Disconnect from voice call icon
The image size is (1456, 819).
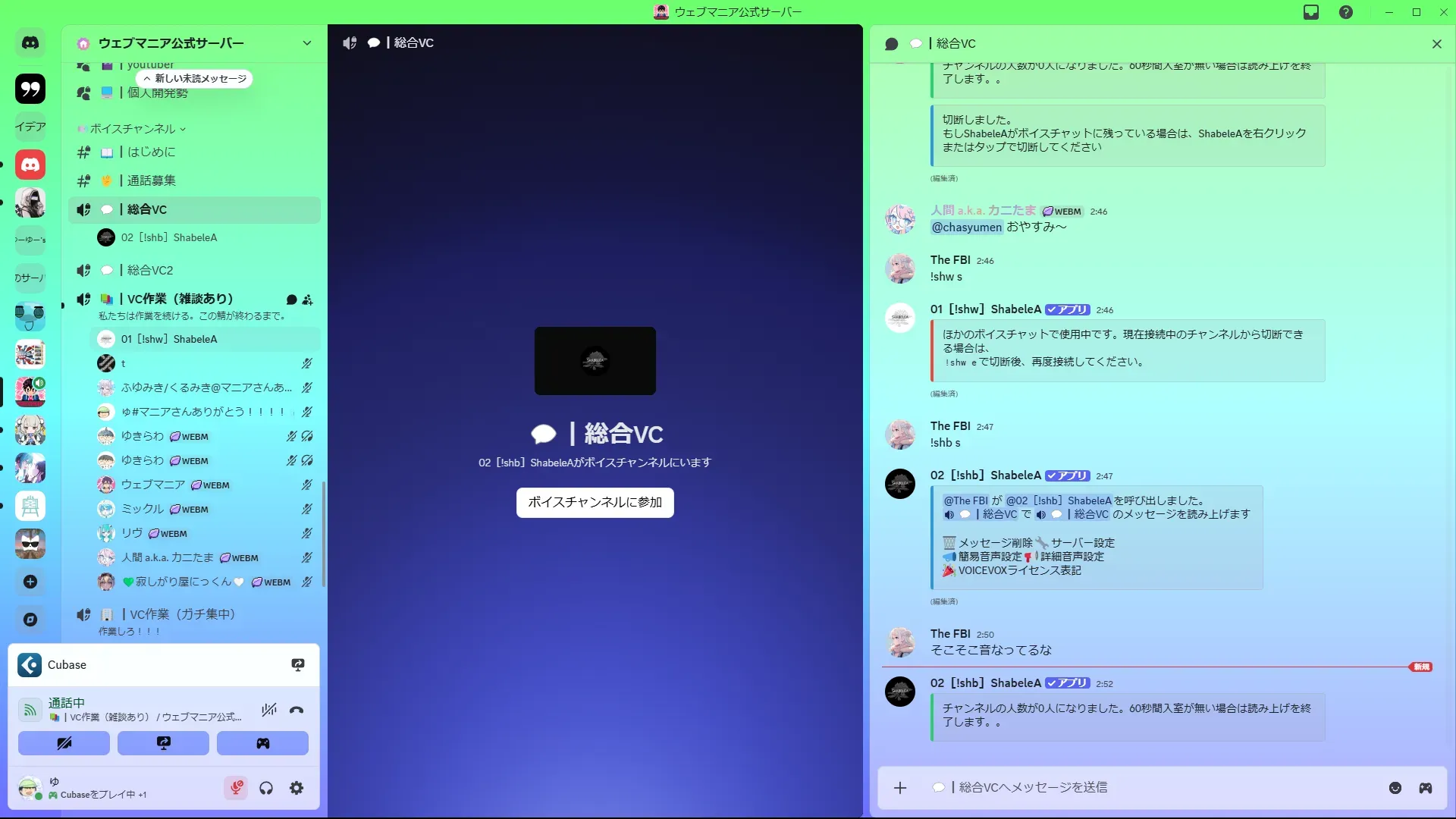(297, 711)
